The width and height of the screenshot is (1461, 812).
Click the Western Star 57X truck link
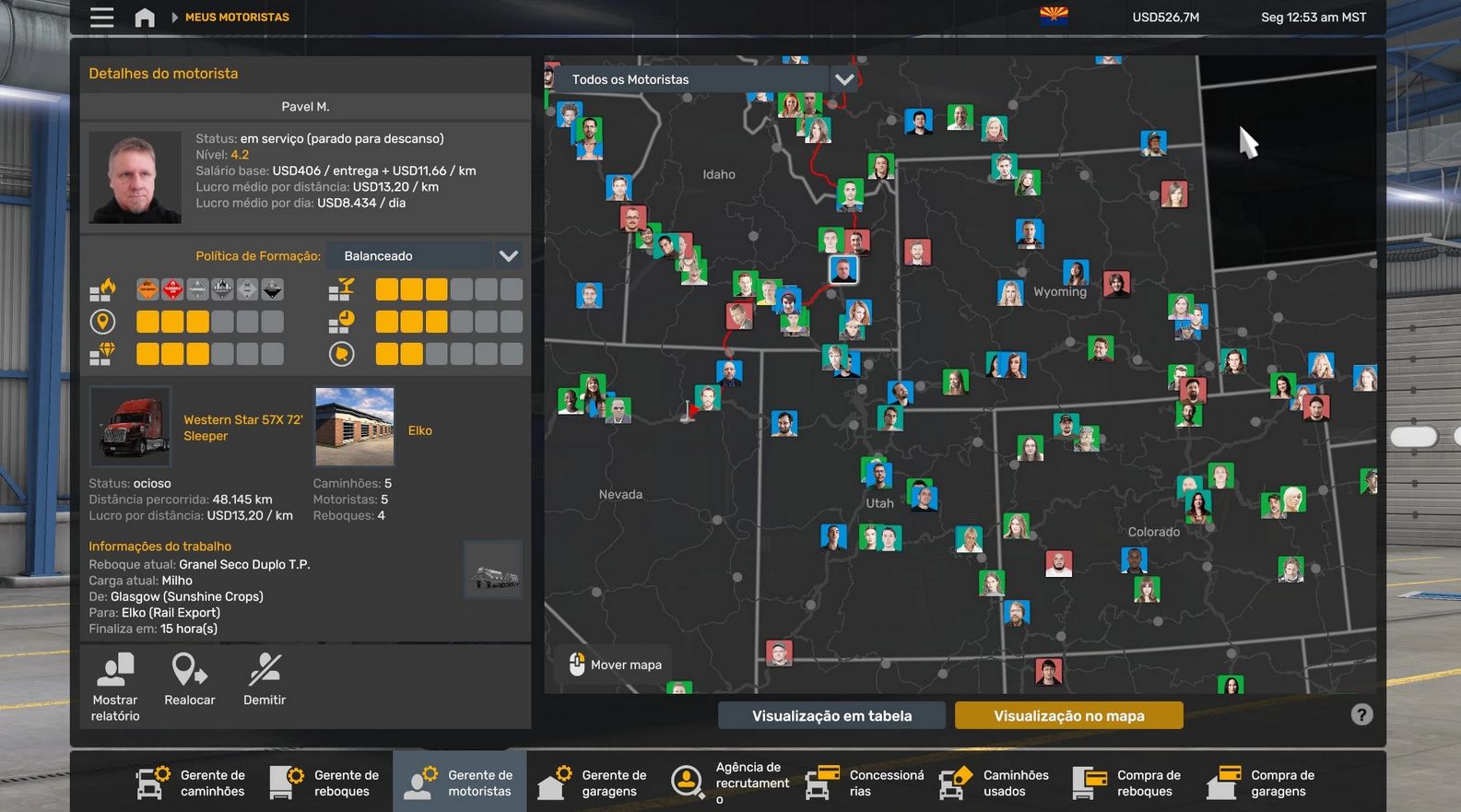242,428
